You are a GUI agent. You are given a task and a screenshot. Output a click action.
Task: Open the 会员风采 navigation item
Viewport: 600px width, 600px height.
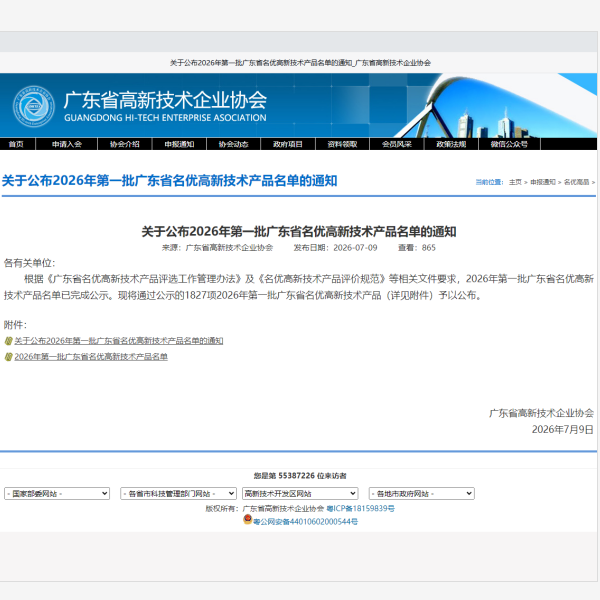pyautogui.click(x=396, y=144)
